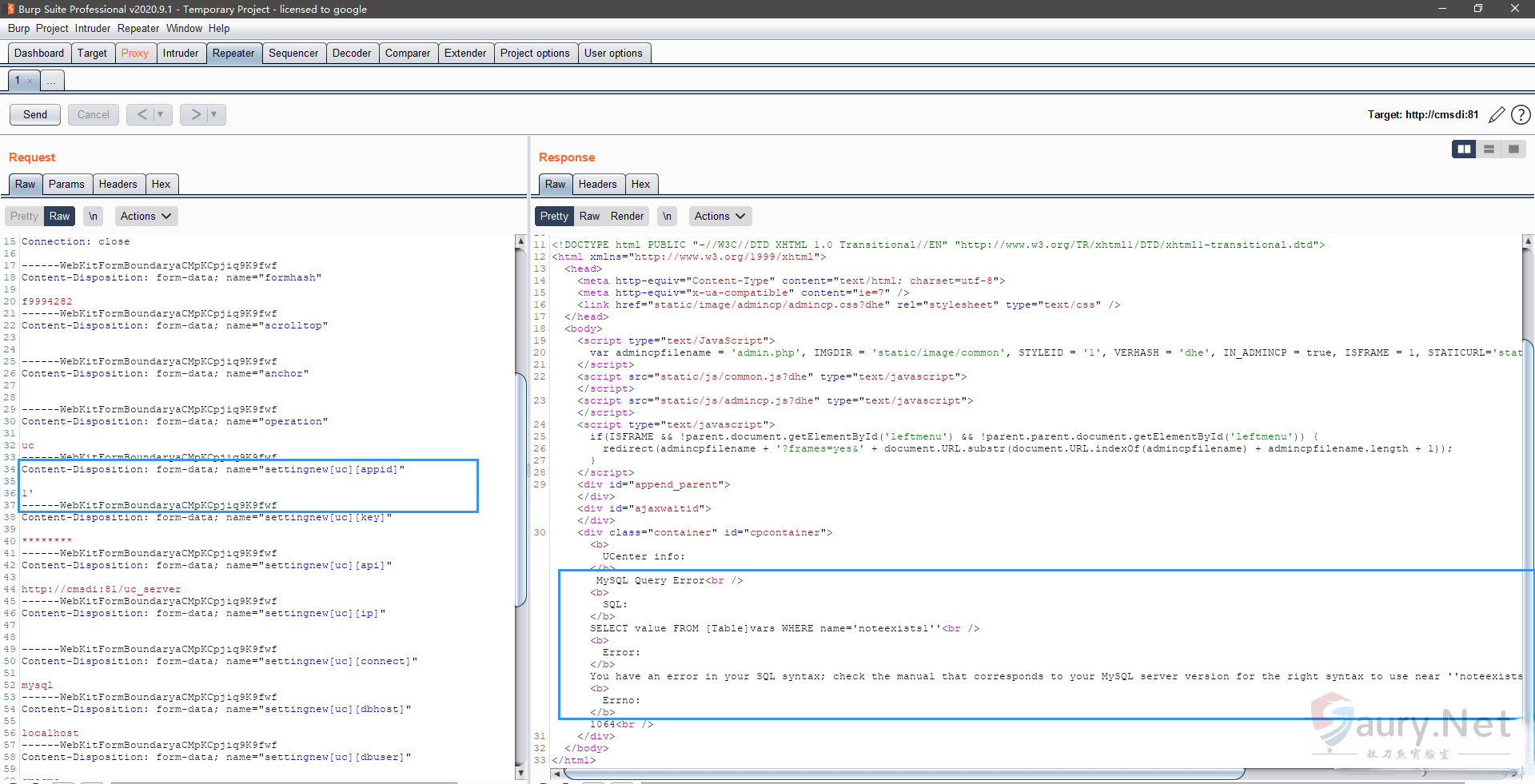Screen dimensions: 1535x784
Task: Open the Intruder tool tab
Action: pyautogui.click(x=180, y=54)
